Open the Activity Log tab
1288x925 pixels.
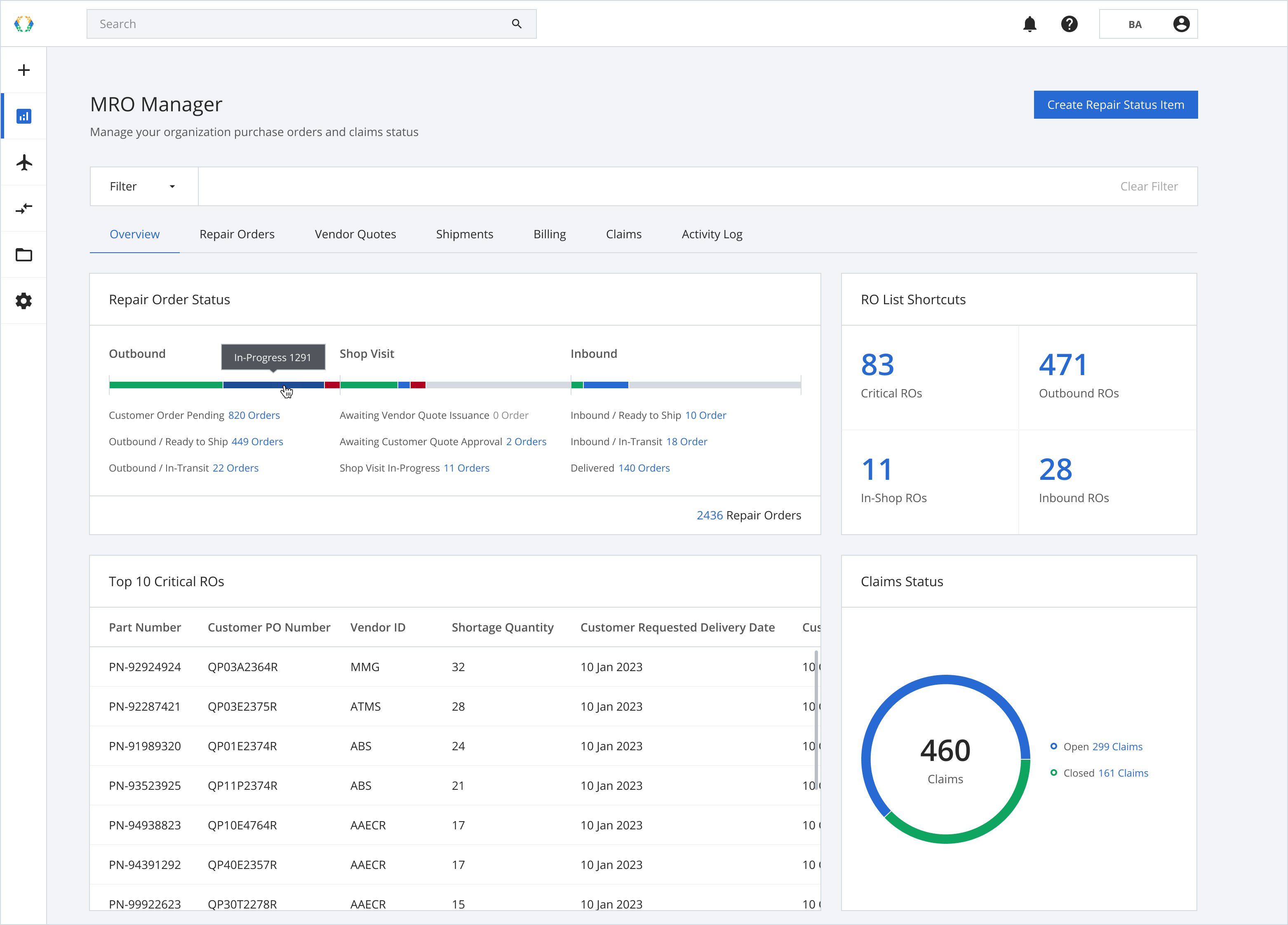(712, 234)
